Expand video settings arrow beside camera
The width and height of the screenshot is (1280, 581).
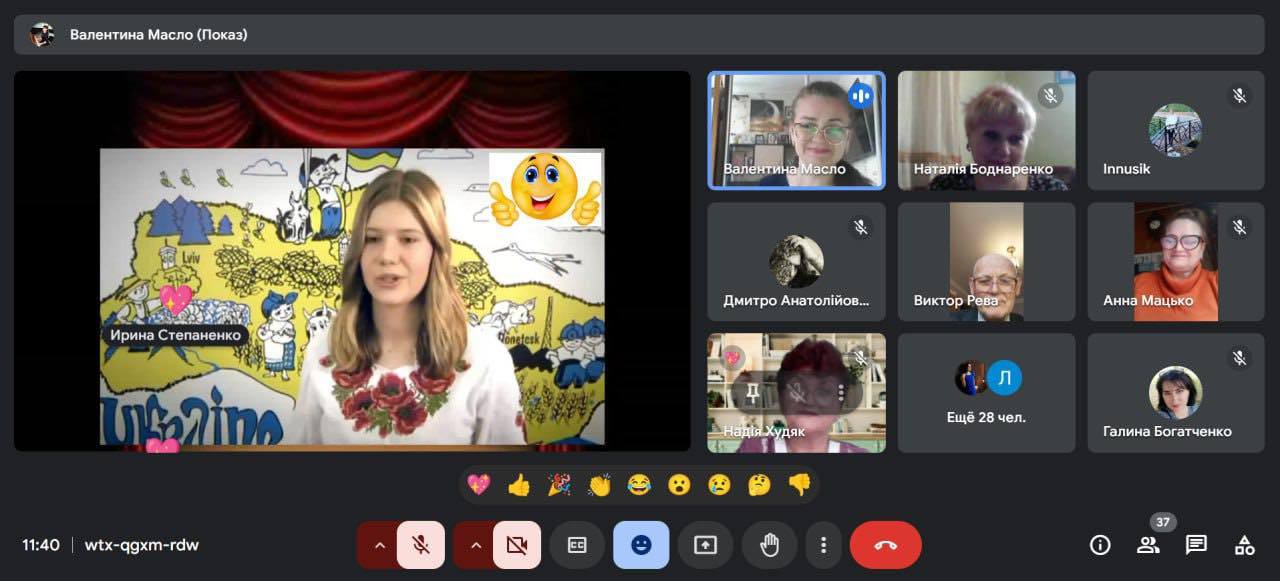(x=475, y=545)
